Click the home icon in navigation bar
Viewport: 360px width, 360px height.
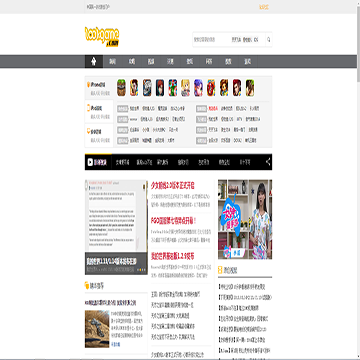coord(94,62)
